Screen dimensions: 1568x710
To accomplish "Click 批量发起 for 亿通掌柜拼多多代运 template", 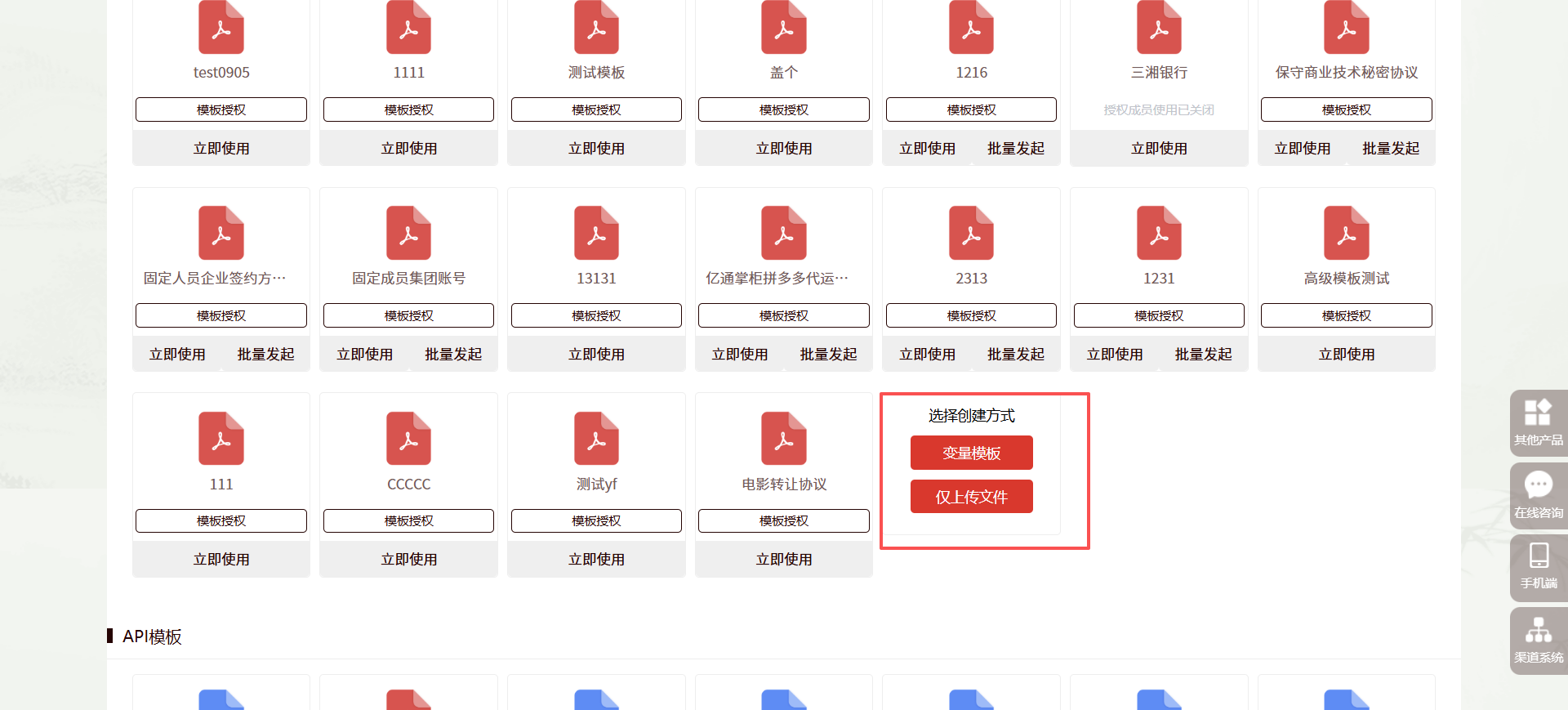I will [828, 355].
